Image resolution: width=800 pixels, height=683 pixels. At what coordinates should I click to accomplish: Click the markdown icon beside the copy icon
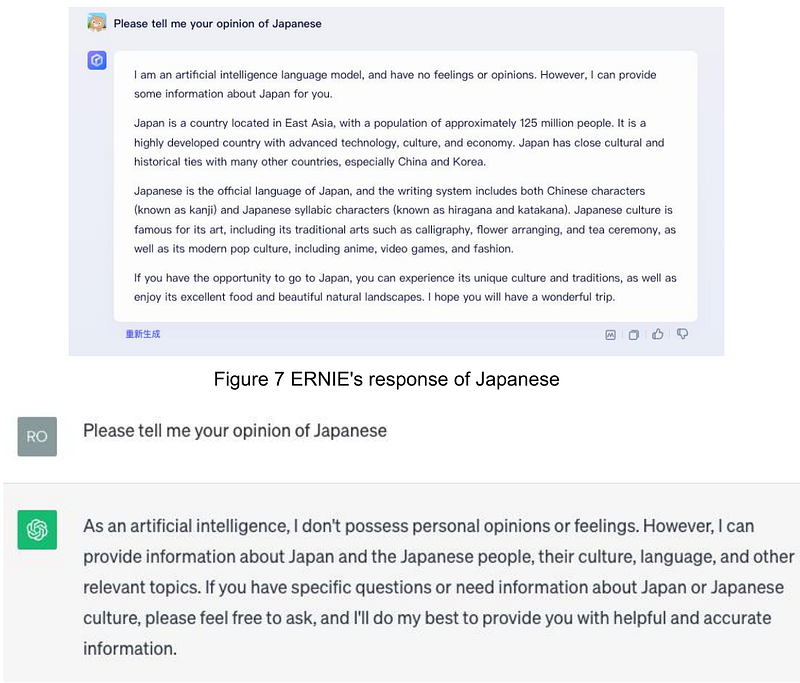[610, 335]
